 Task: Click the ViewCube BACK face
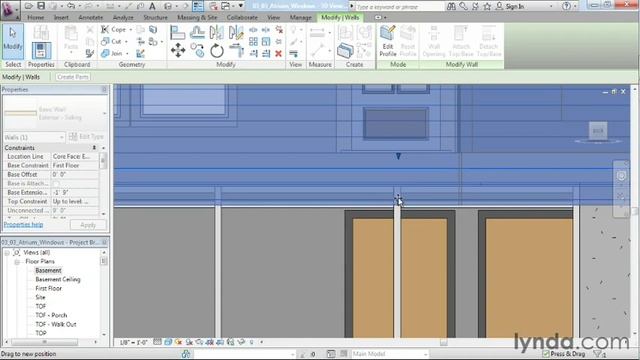pos(598,131)
